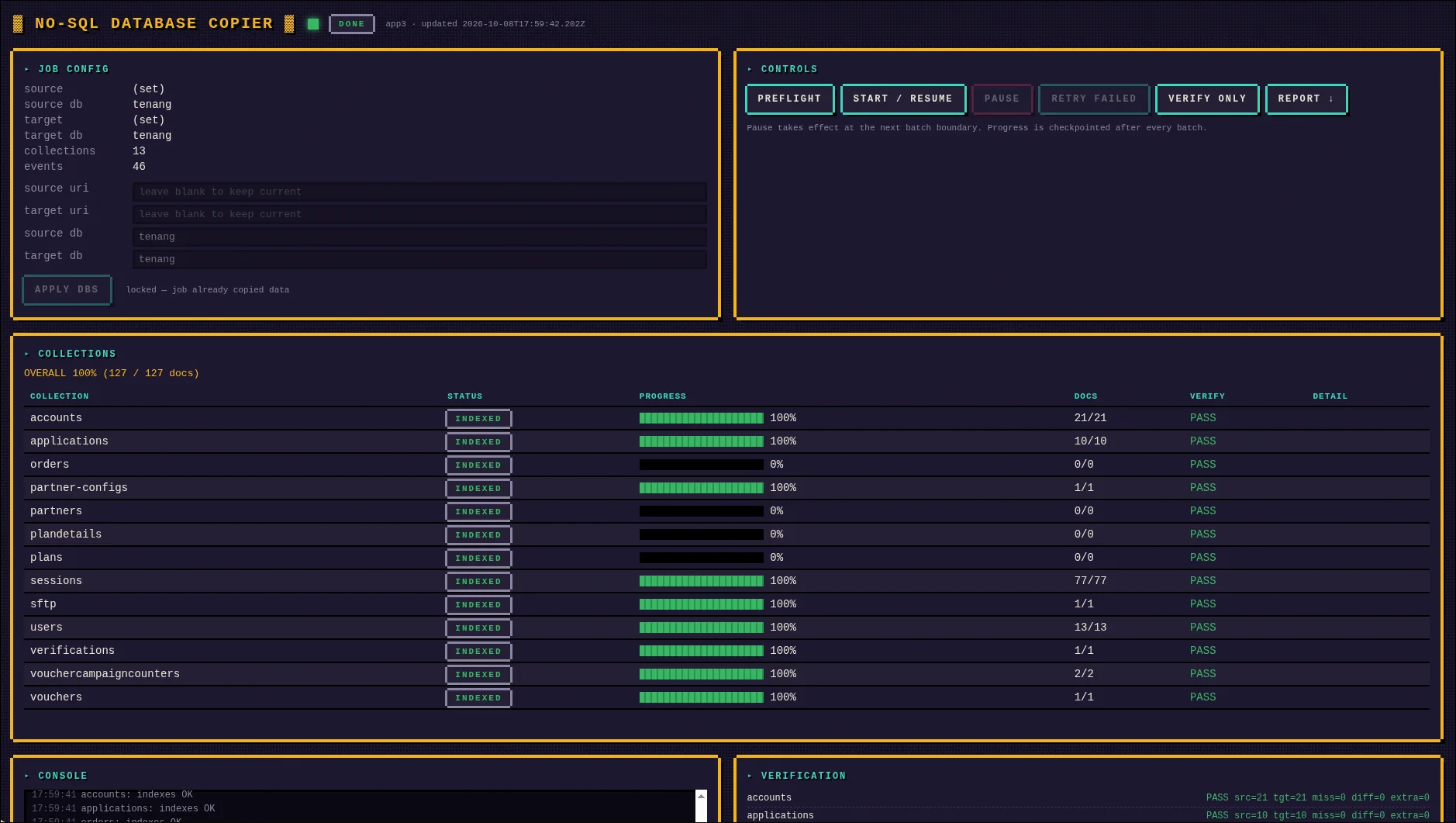Click the accounts progress bar

pos(701,418)
